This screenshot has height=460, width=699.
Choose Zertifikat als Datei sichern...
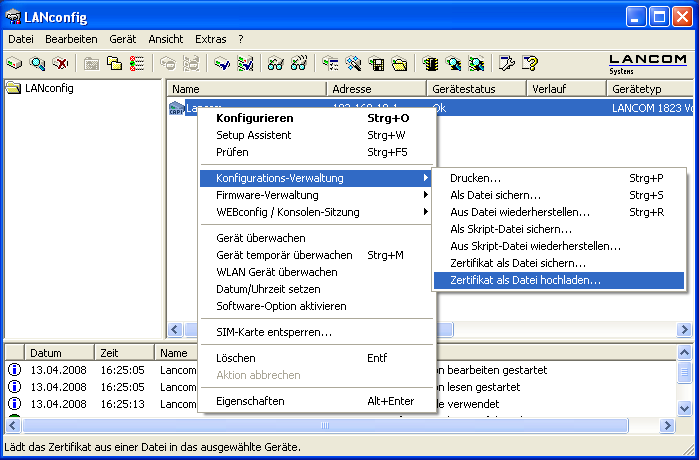(559, 263)
